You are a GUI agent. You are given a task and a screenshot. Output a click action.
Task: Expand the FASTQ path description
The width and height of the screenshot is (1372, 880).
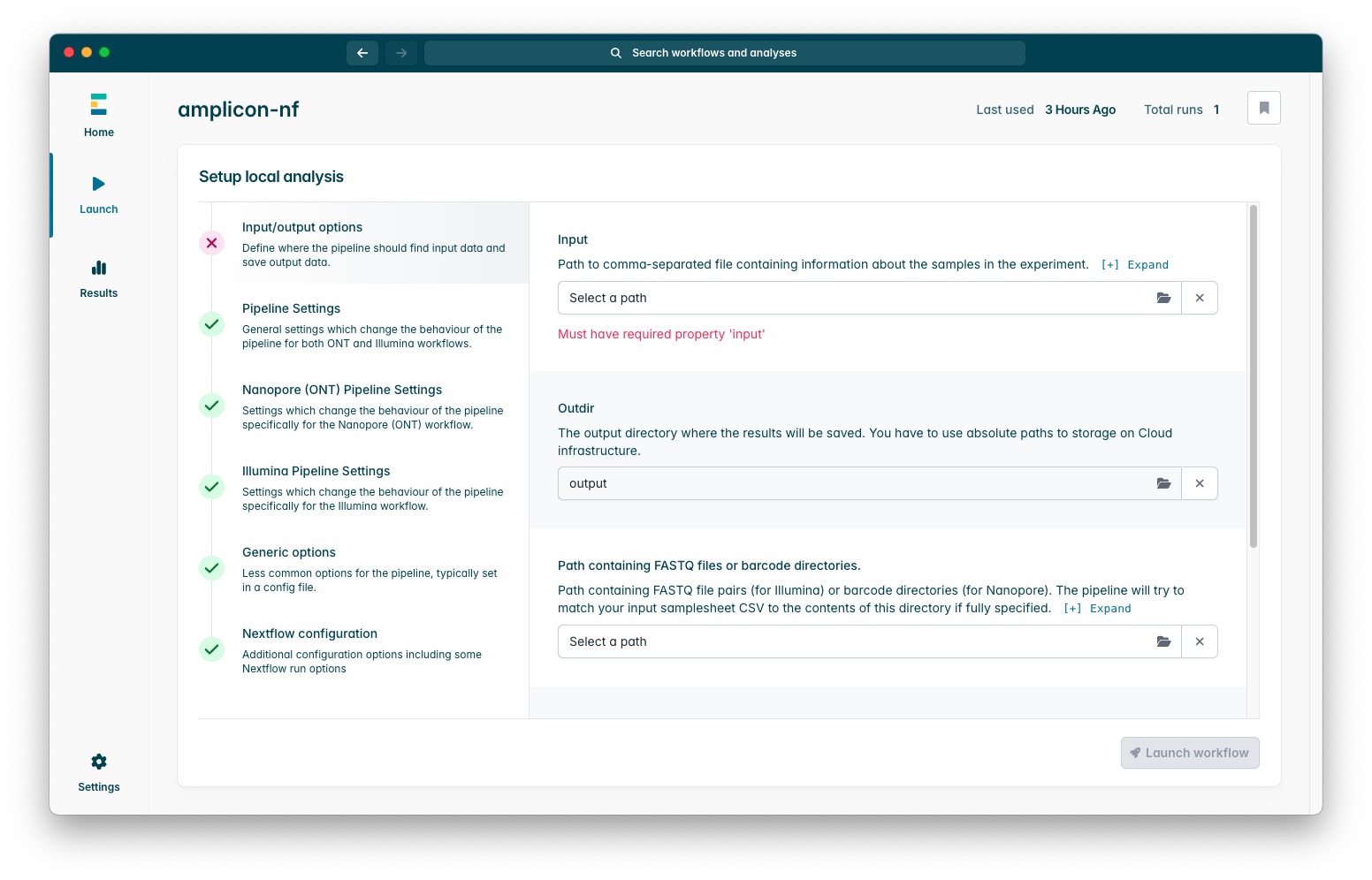[1098, 609]
